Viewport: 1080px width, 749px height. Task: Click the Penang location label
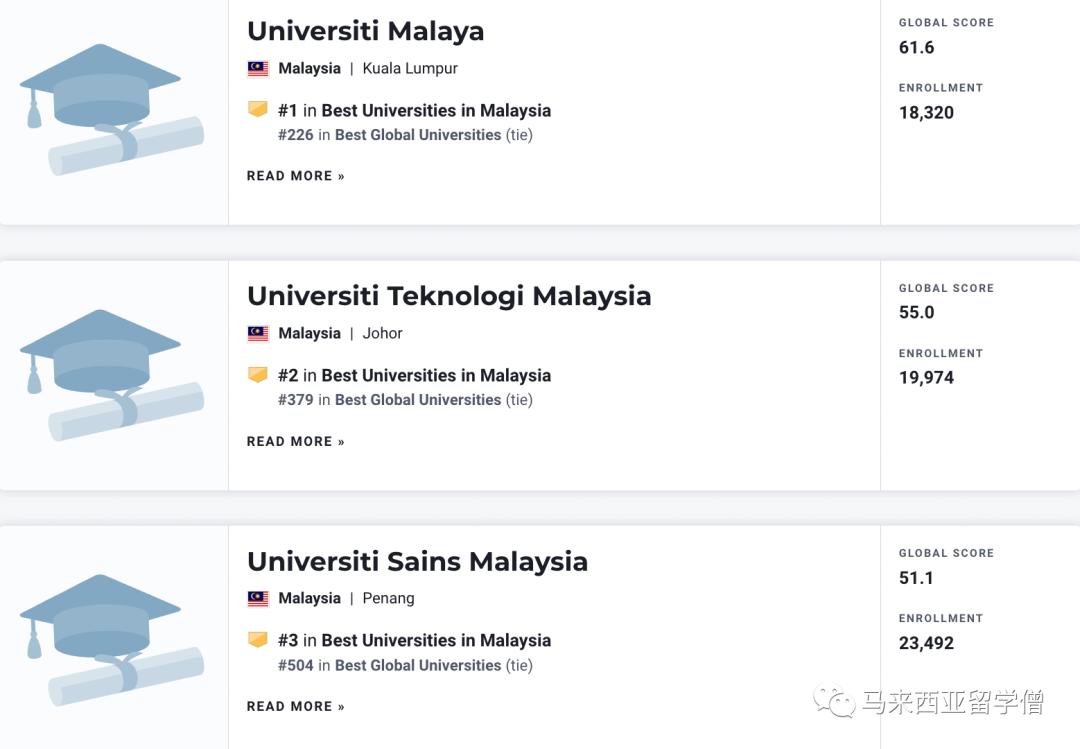tap(388, 598)
